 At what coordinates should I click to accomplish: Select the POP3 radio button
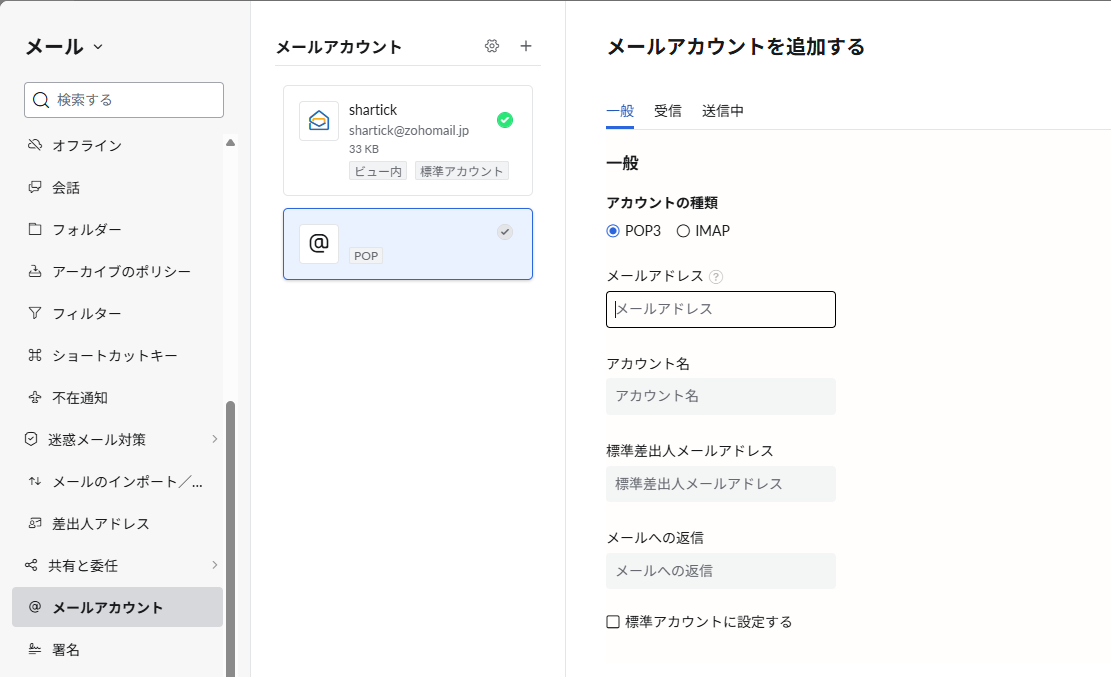coord(613,231)
